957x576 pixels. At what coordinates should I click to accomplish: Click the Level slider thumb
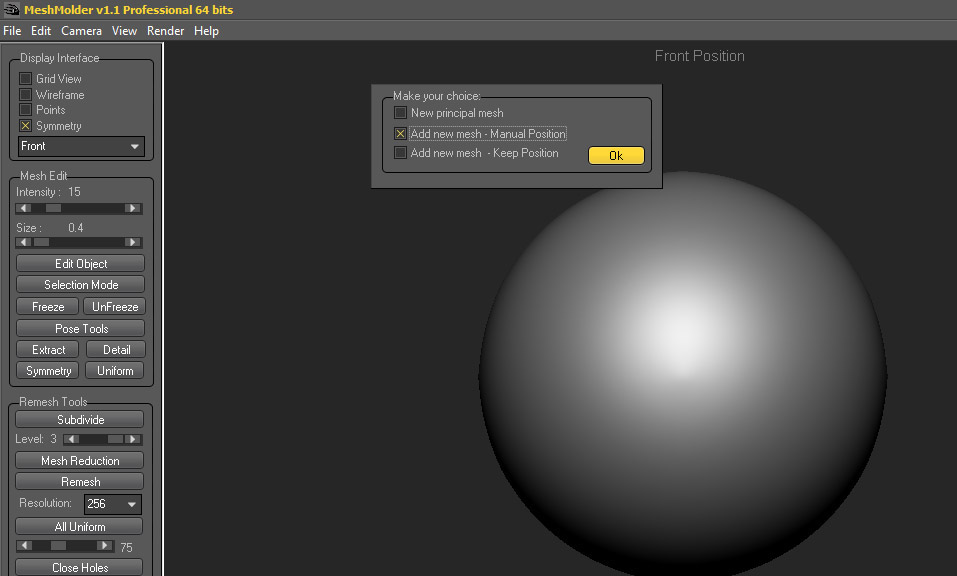click(x=115, y=439)
